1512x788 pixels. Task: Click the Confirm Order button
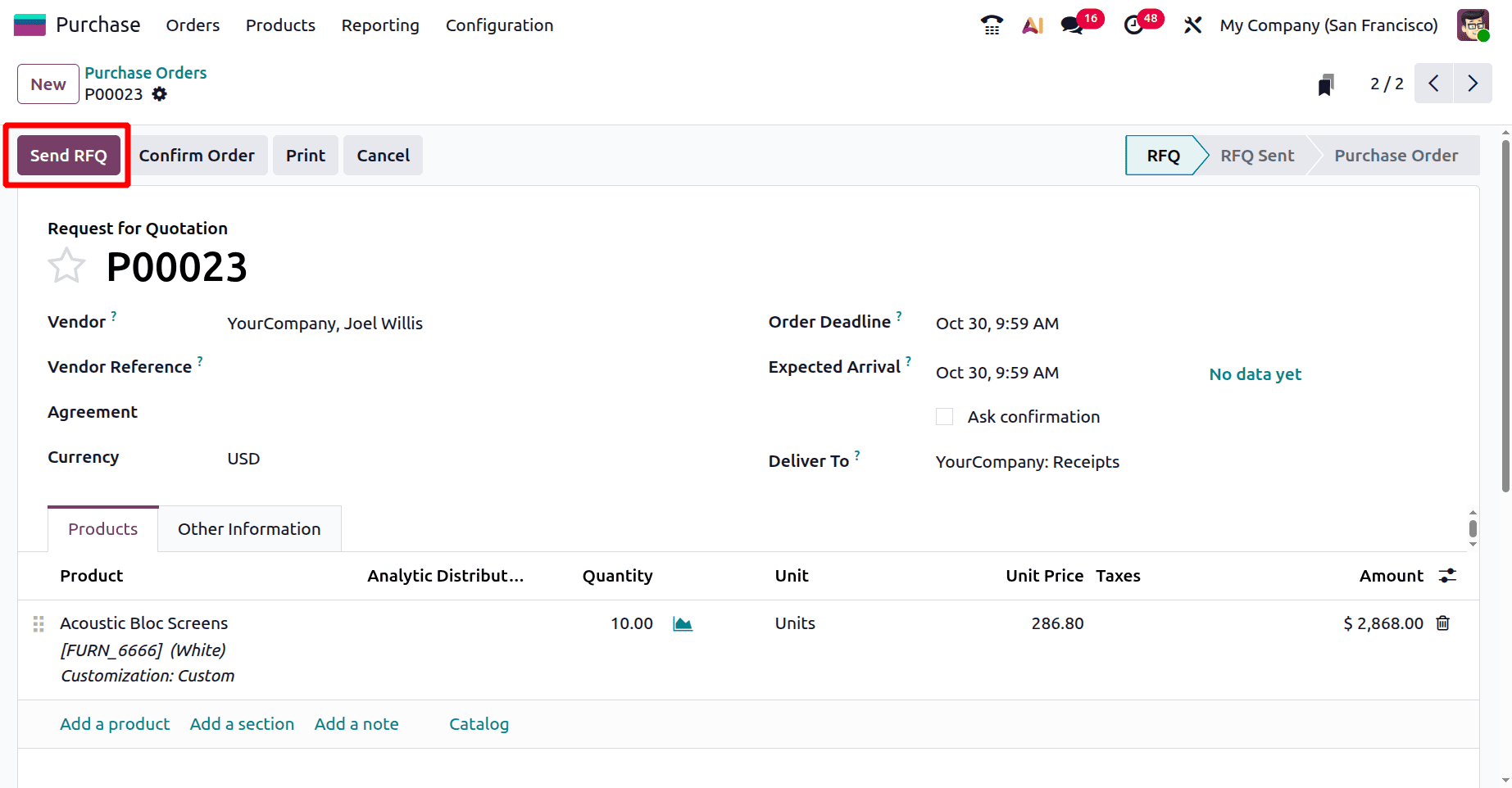(197, 155)
